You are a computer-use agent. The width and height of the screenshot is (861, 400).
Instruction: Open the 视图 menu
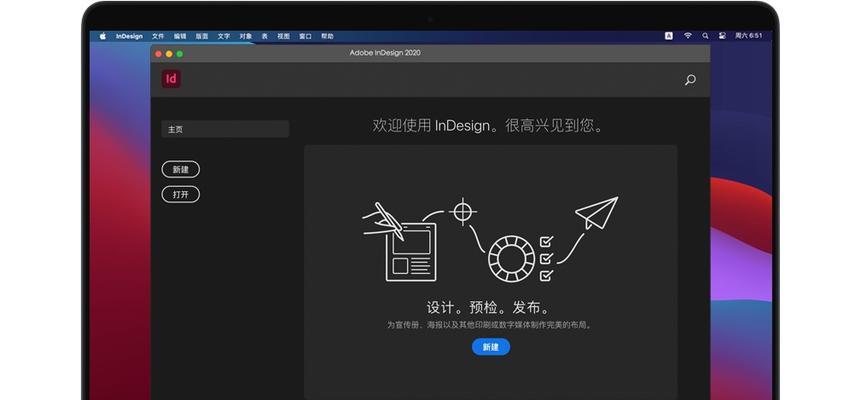[x=283, y=36]
